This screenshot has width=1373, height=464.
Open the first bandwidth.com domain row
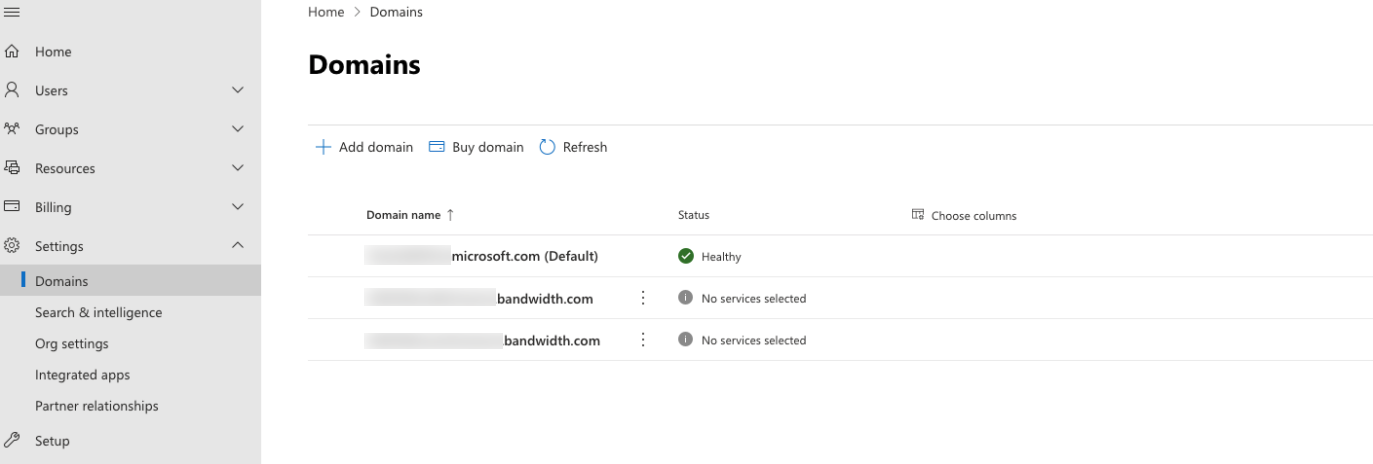(479, 298)
